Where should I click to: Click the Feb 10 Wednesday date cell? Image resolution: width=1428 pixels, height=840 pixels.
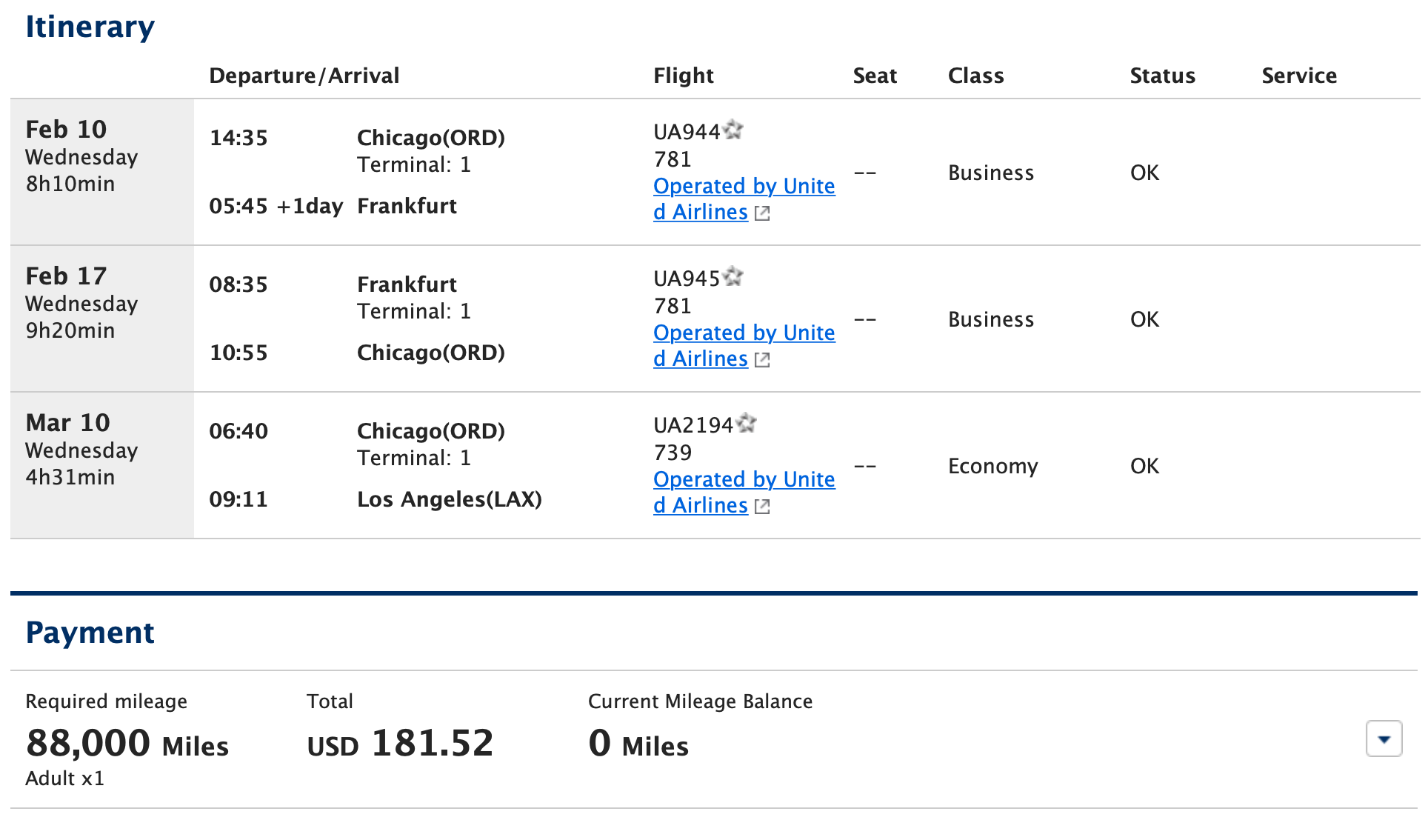pyautogui.click(x=81, y=156)
